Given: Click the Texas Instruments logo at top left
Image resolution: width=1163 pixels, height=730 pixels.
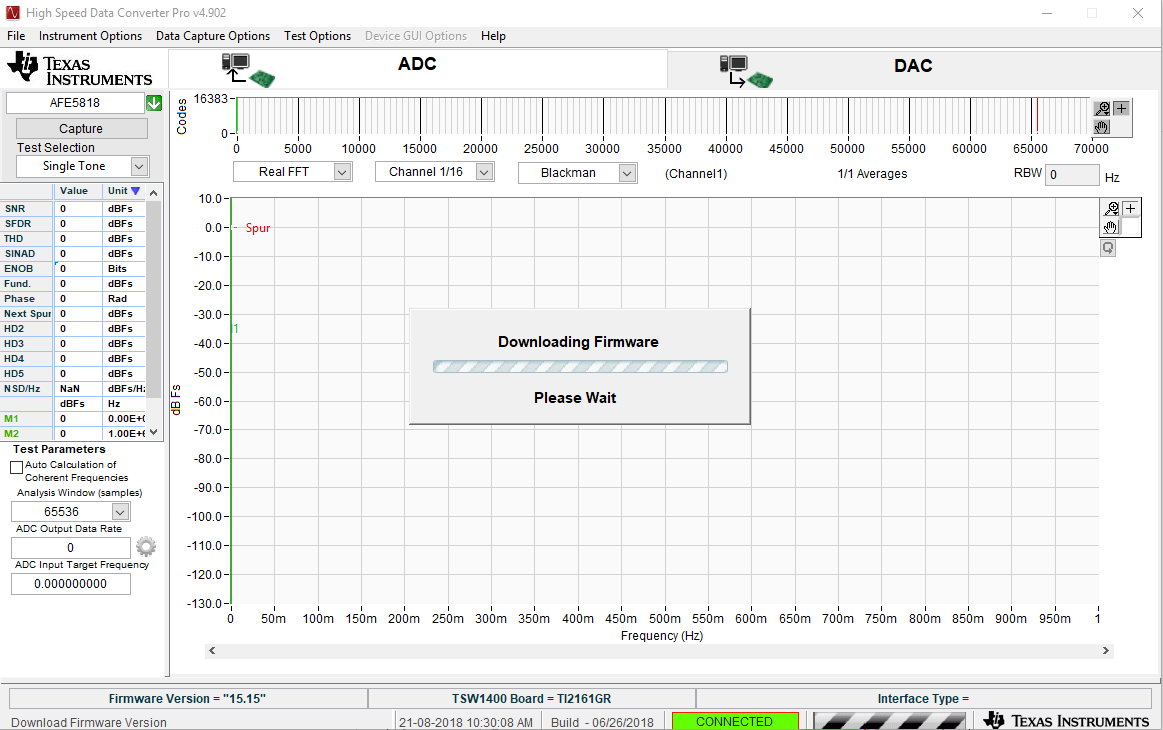Looking at the screenshot, I should tap(79, 69).
